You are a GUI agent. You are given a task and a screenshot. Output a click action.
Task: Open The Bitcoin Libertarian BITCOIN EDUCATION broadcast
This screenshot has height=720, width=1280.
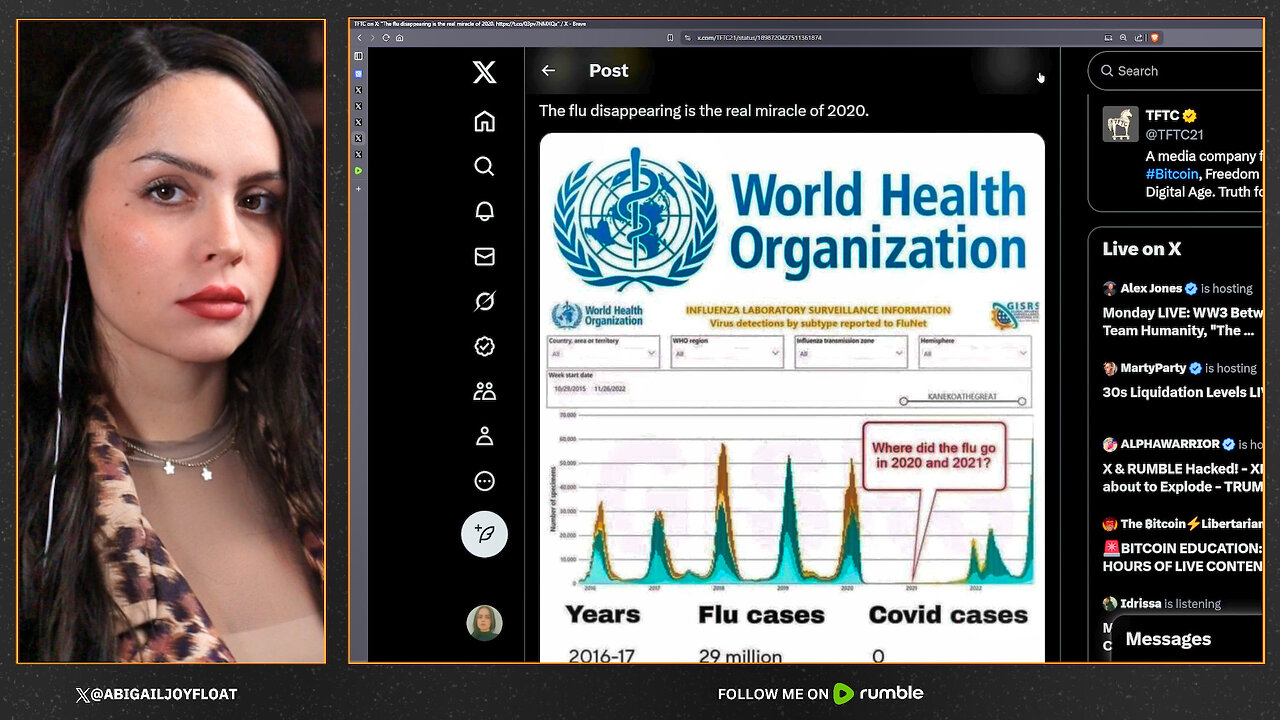[x=1182, y=545]
